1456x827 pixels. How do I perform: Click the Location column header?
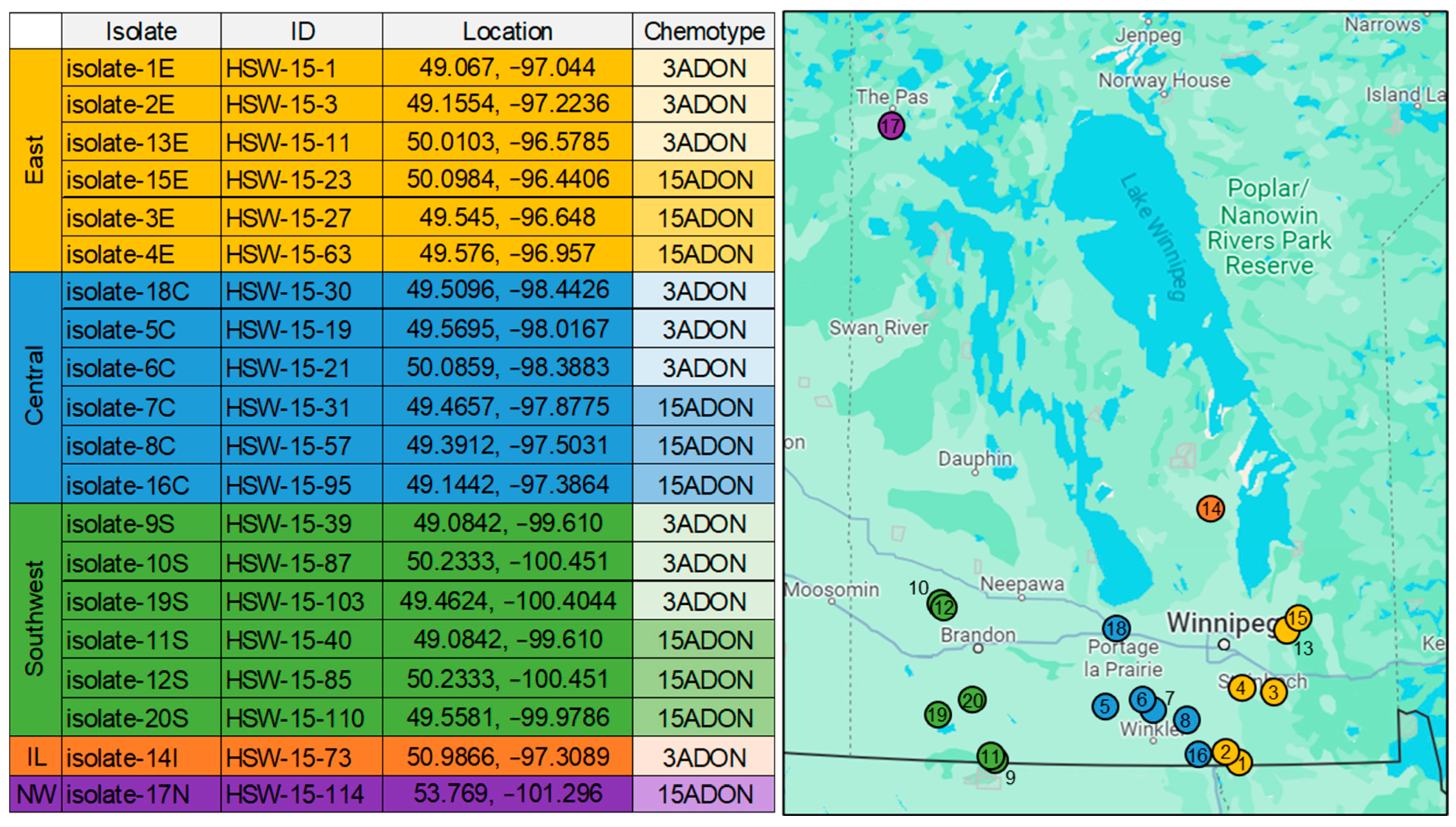[x=508, y=31]
